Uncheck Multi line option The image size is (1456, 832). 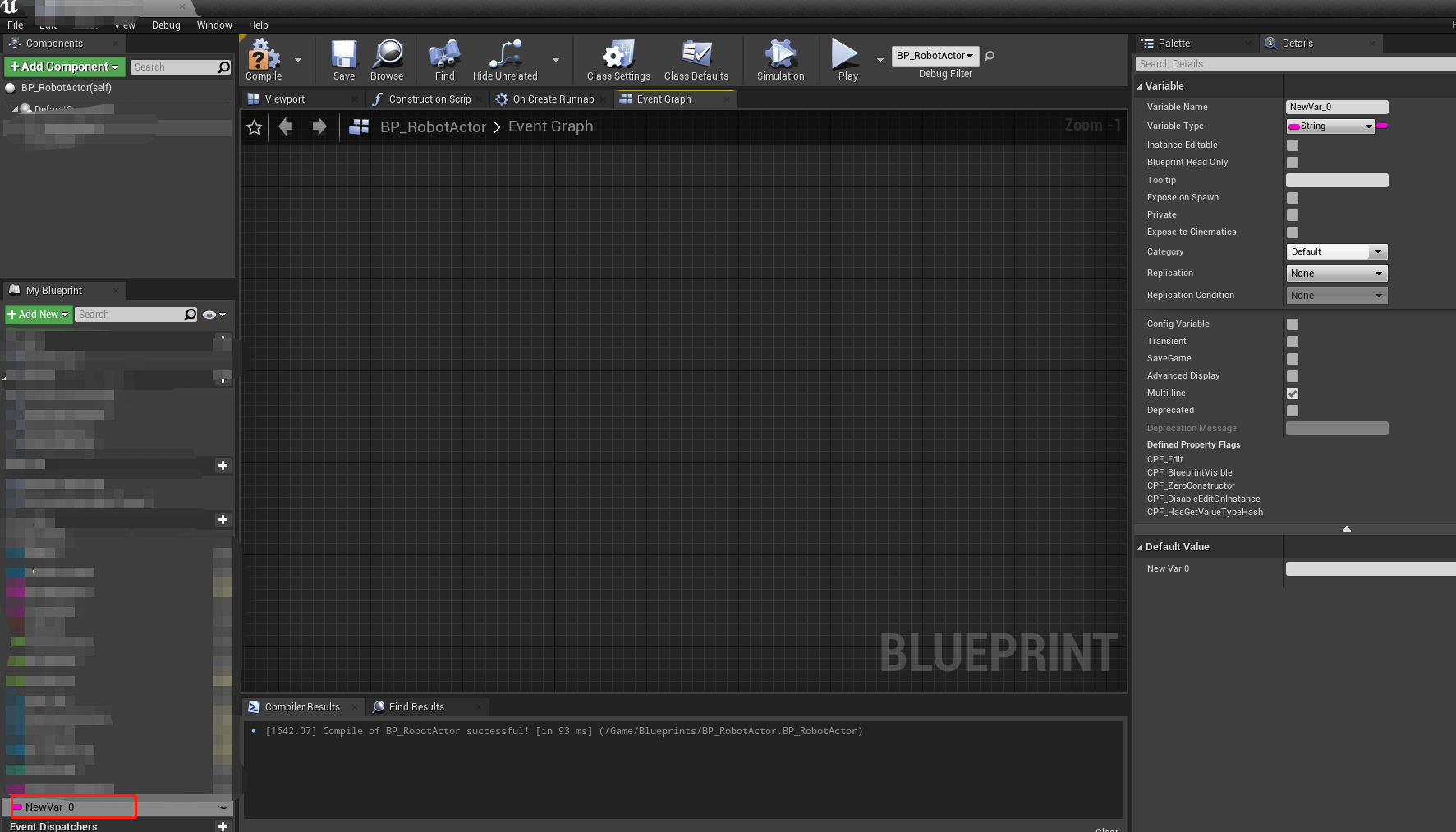pyautogui.click(x=1293, y=393)
